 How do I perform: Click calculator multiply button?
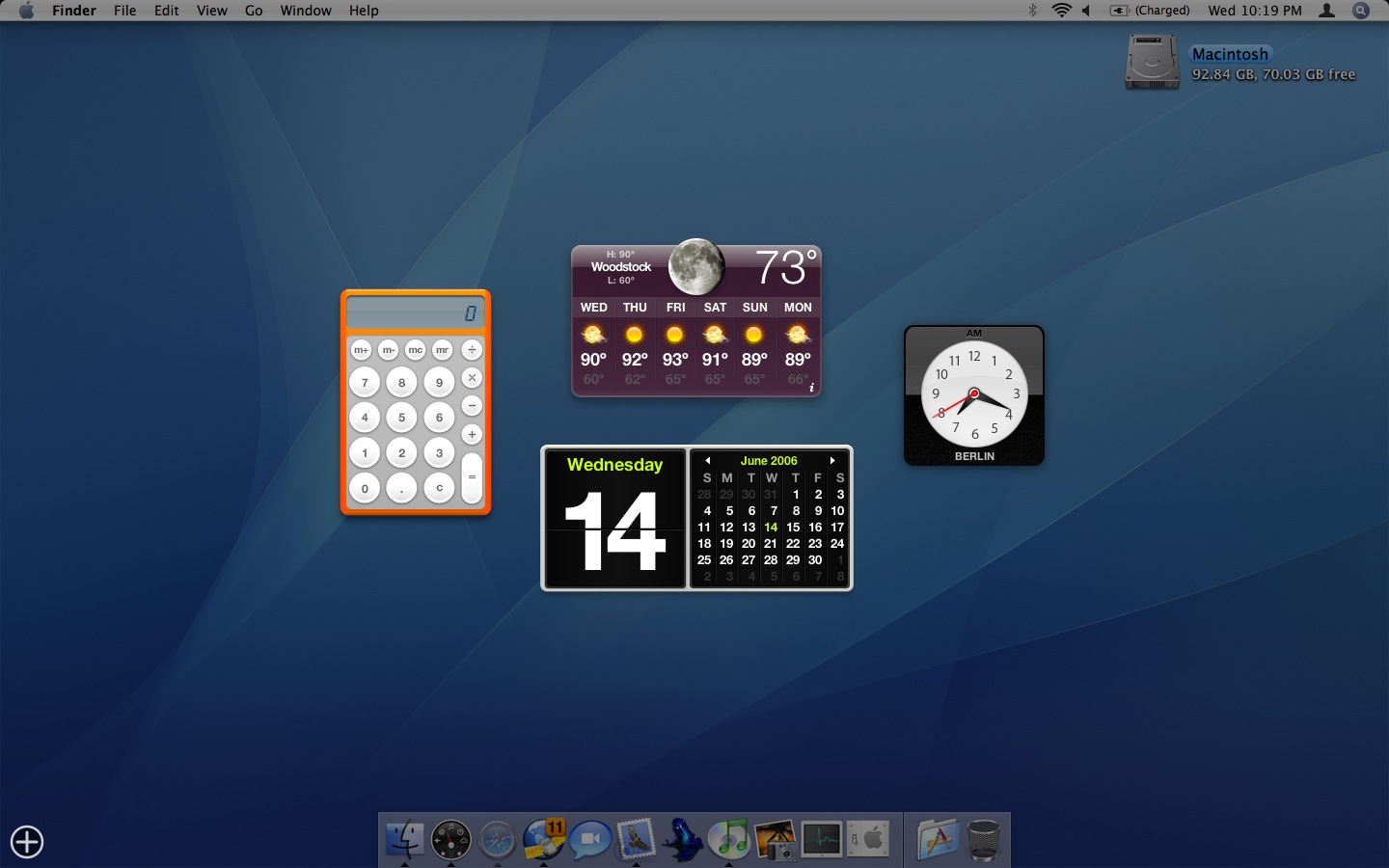472,378
